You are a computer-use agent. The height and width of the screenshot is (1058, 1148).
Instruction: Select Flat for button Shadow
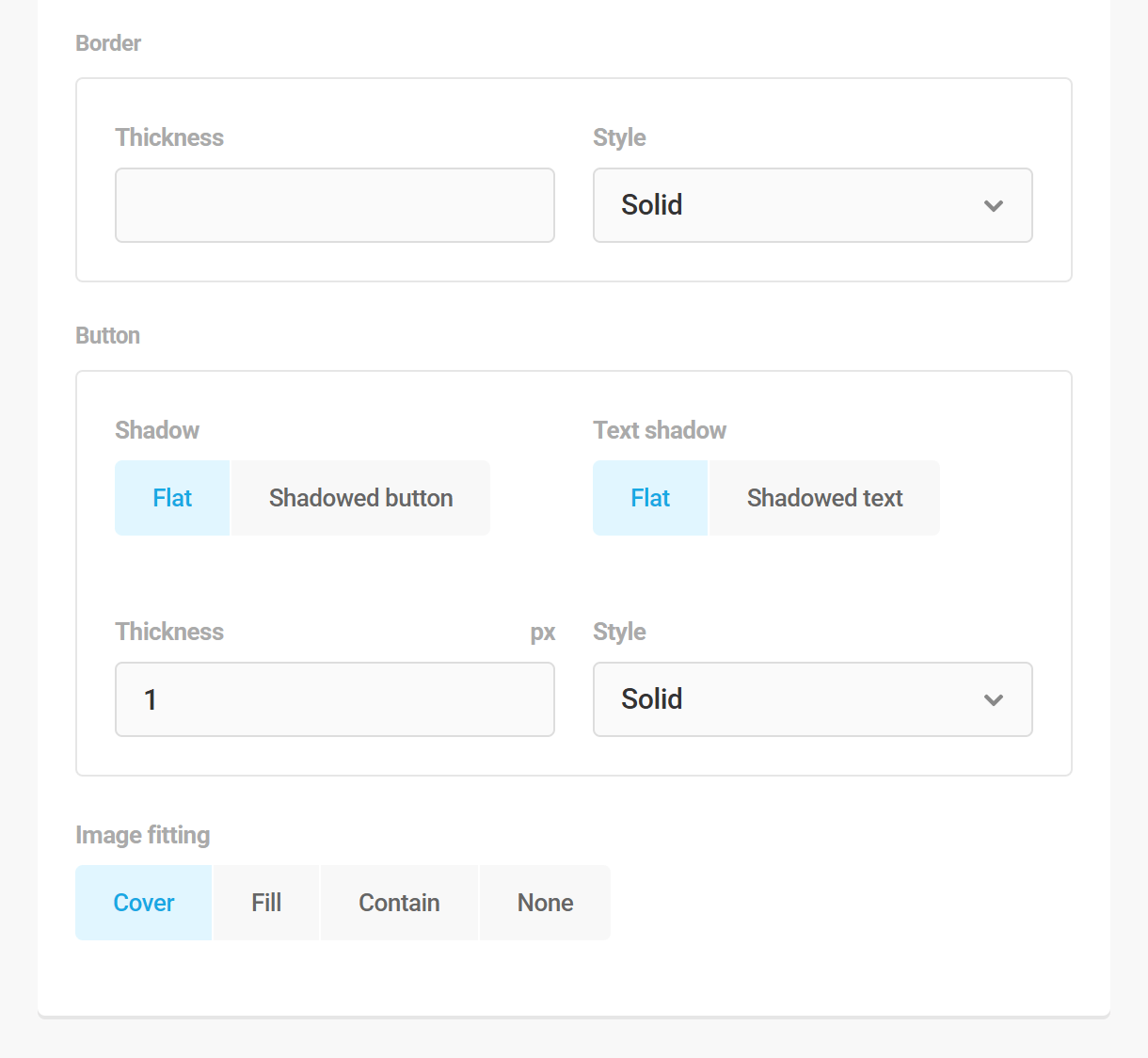coord(171,498)
